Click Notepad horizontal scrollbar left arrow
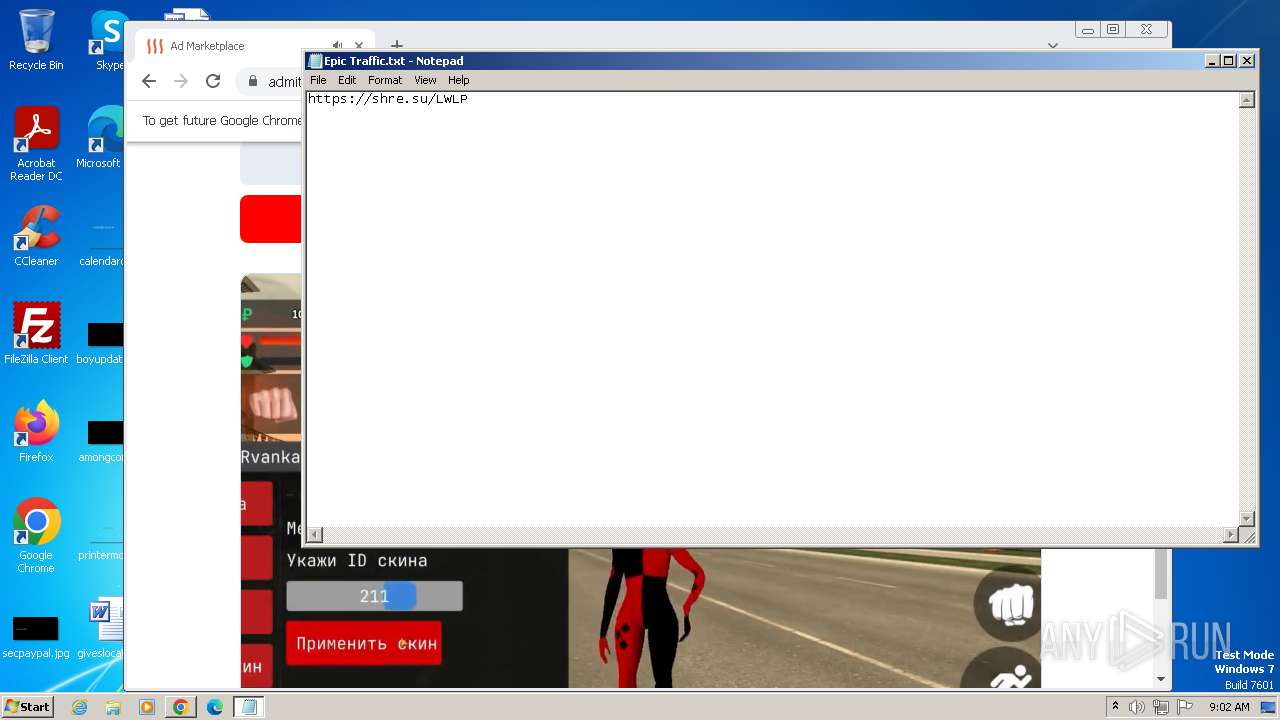Screen dimensions: 1280x720 [x=314, y=535]
